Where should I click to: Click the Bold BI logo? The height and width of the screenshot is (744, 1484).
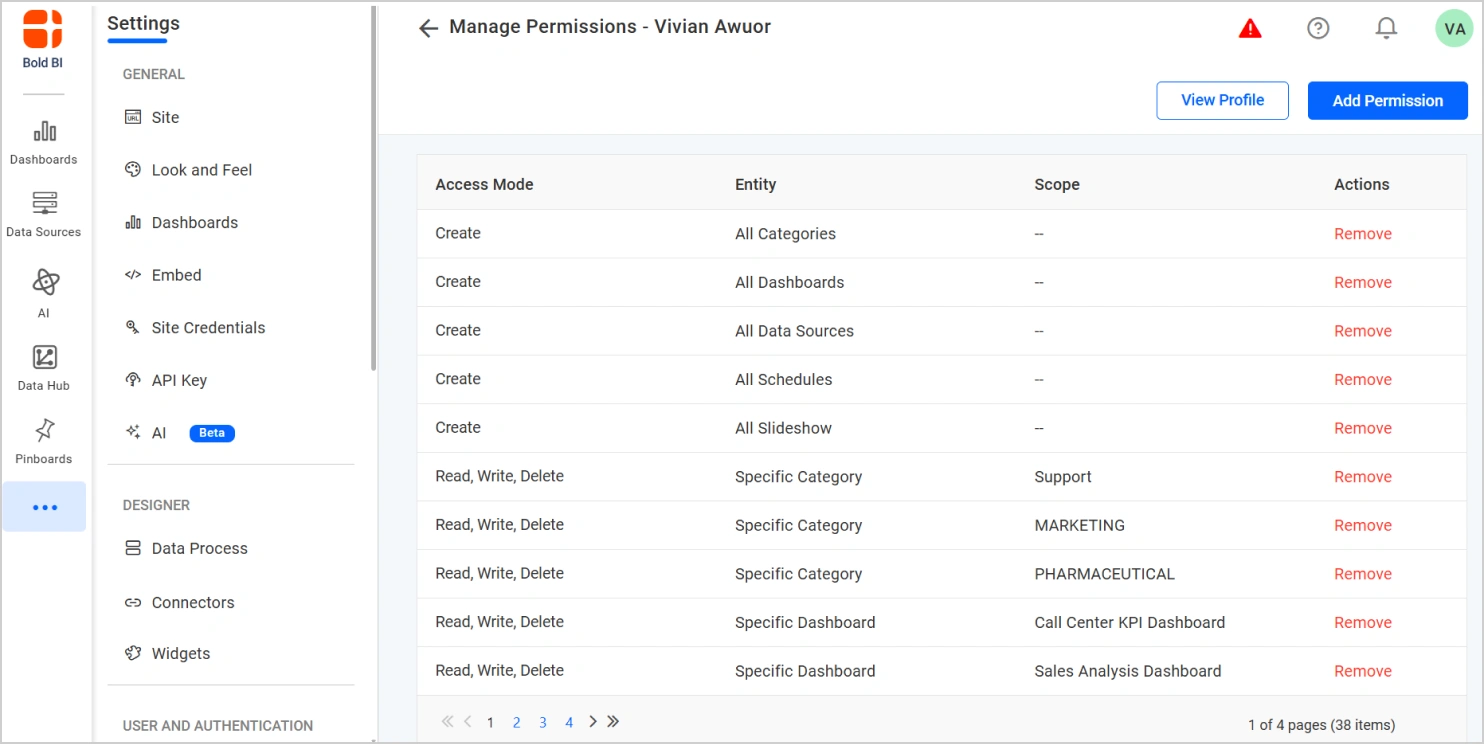(43, 38)
